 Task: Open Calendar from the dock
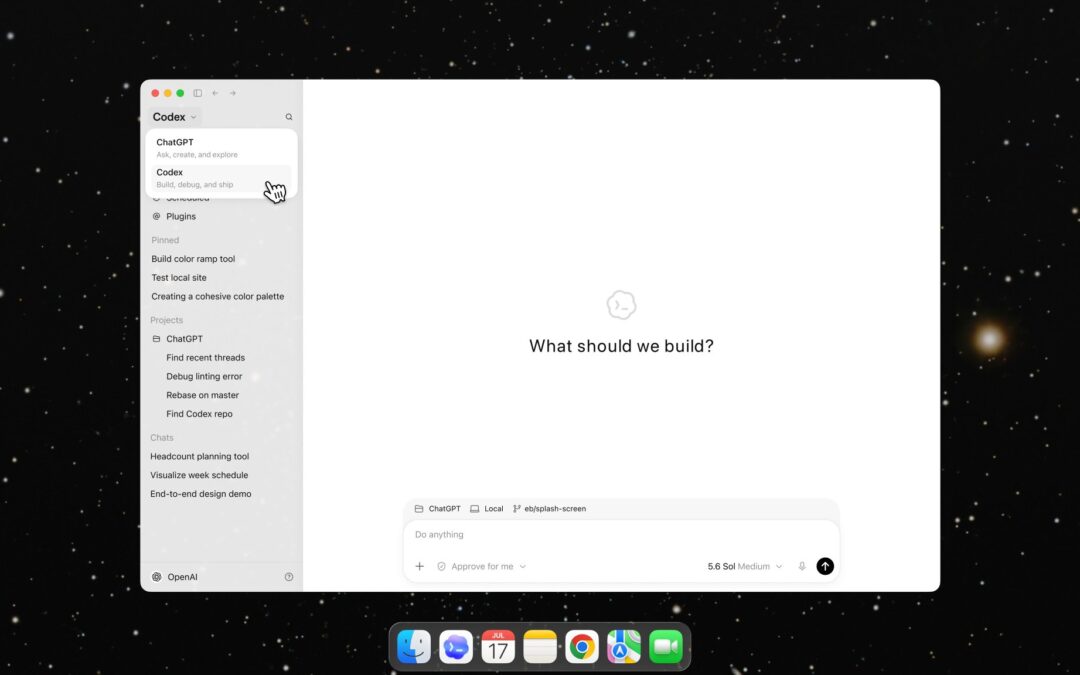coord(498,647)
